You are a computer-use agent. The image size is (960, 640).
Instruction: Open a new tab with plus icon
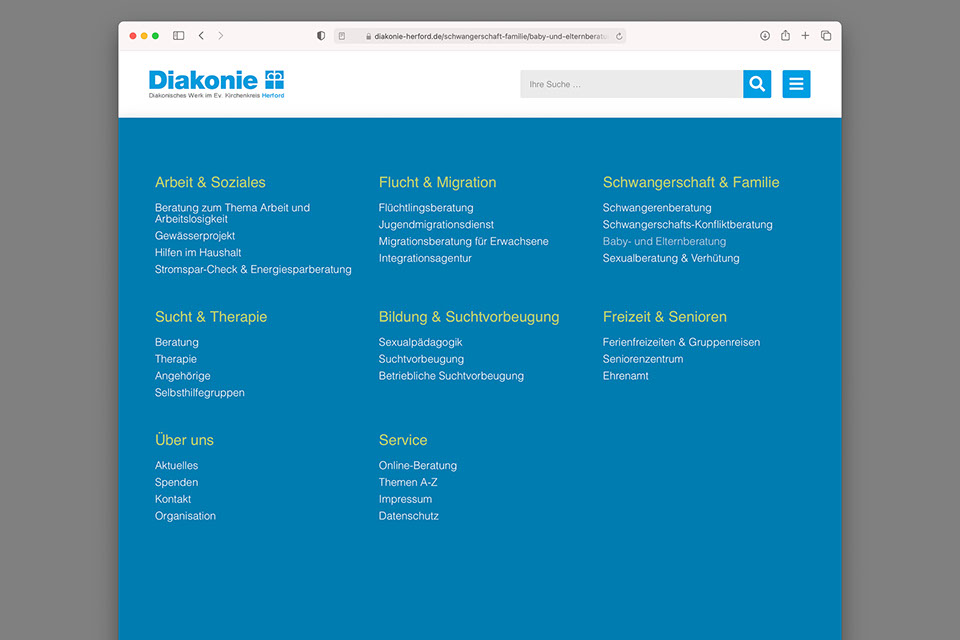click(805, 36)
